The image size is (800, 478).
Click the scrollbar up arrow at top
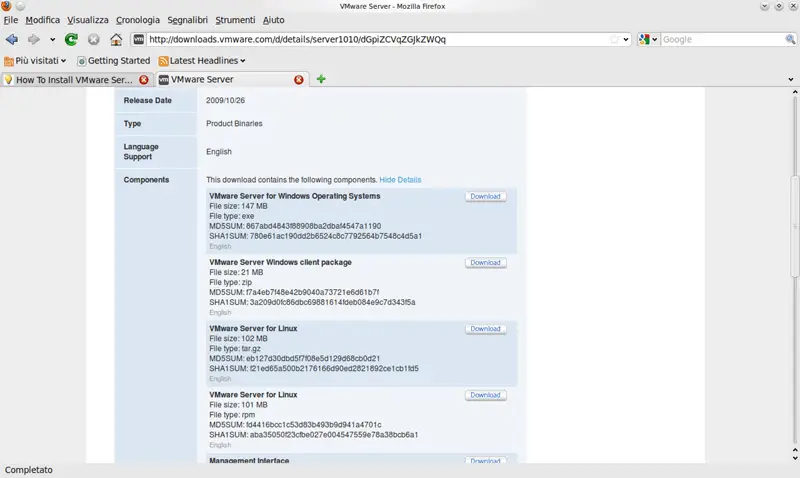pos(794,92)
